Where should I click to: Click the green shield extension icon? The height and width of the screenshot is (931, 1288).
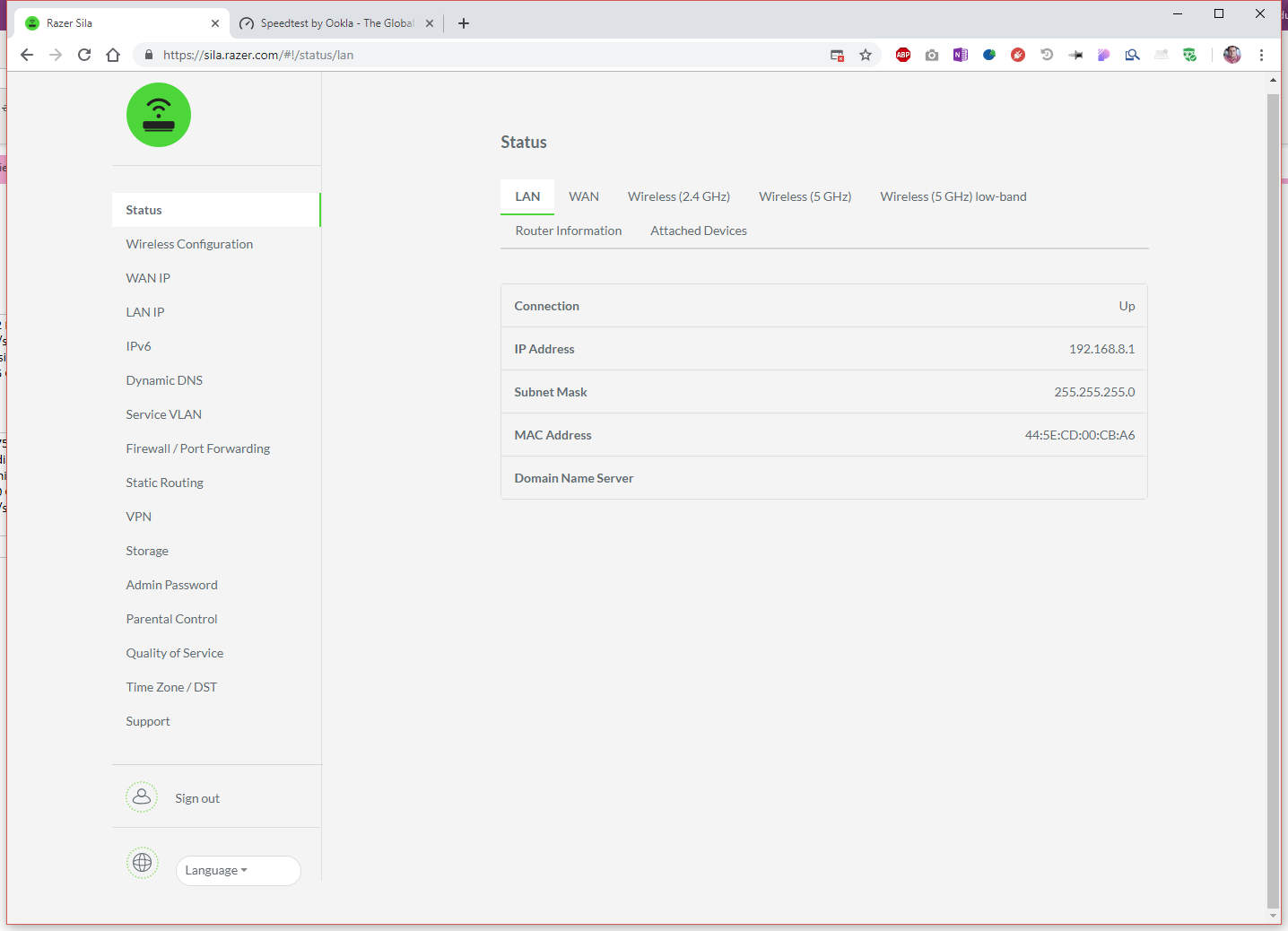(1190, 55)
